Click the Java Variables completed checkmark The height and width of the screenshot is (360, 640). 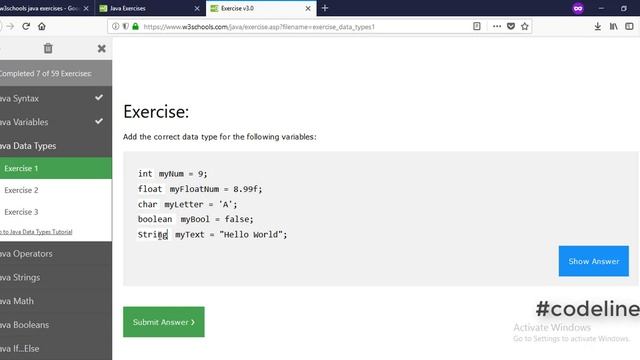coord(99,121)
